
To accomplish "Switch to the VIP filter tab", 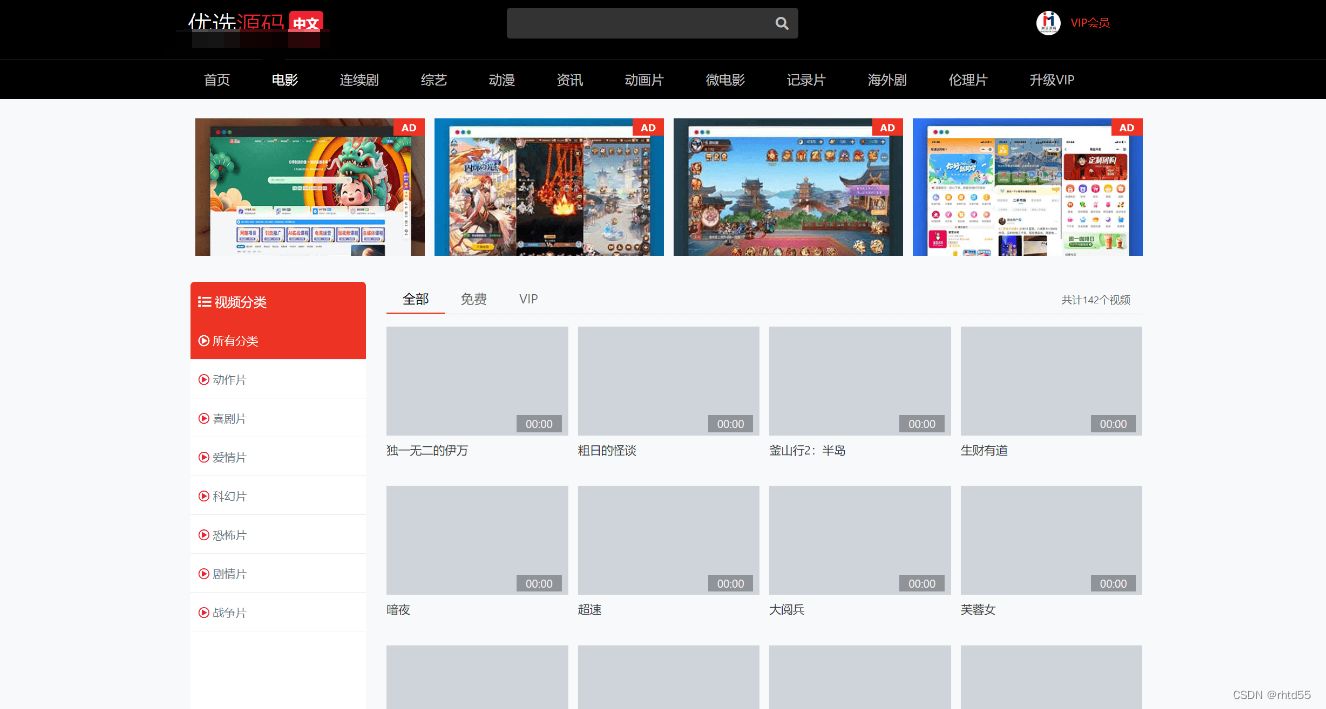I will (x=528, y=299).
